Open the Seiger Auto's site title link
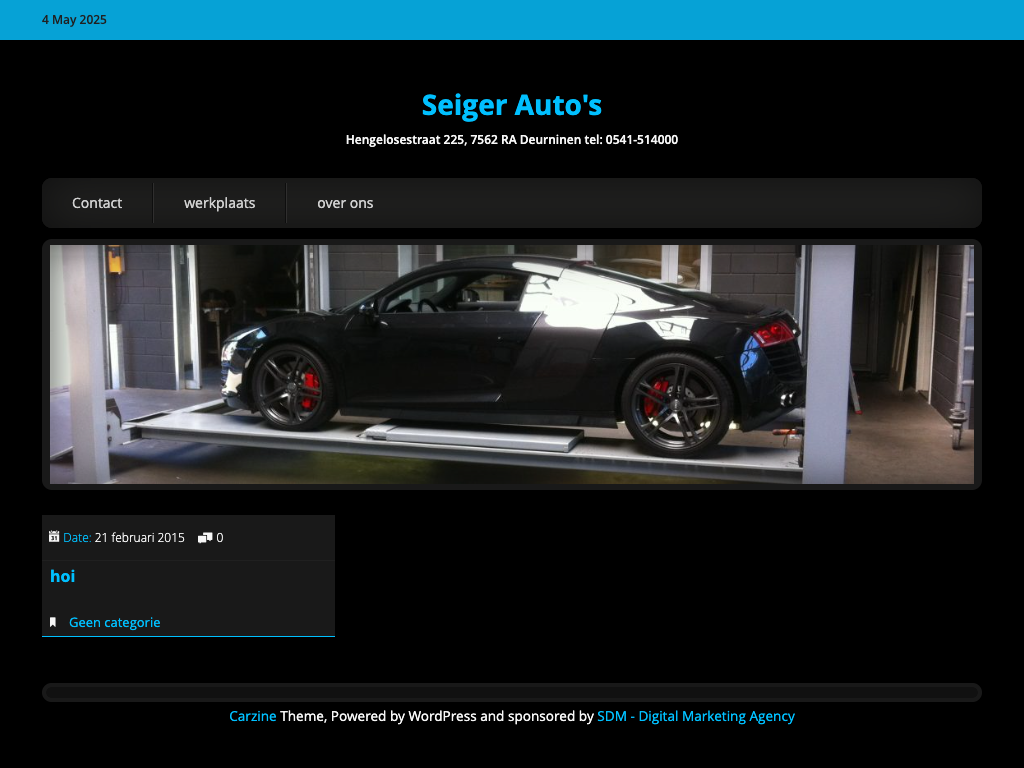Screen dimensions: 1024x768 [x=511, y=105]
